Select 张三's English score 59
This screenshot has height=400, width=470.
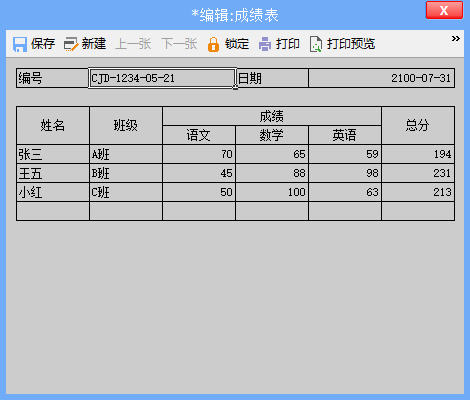click(345, 154)
